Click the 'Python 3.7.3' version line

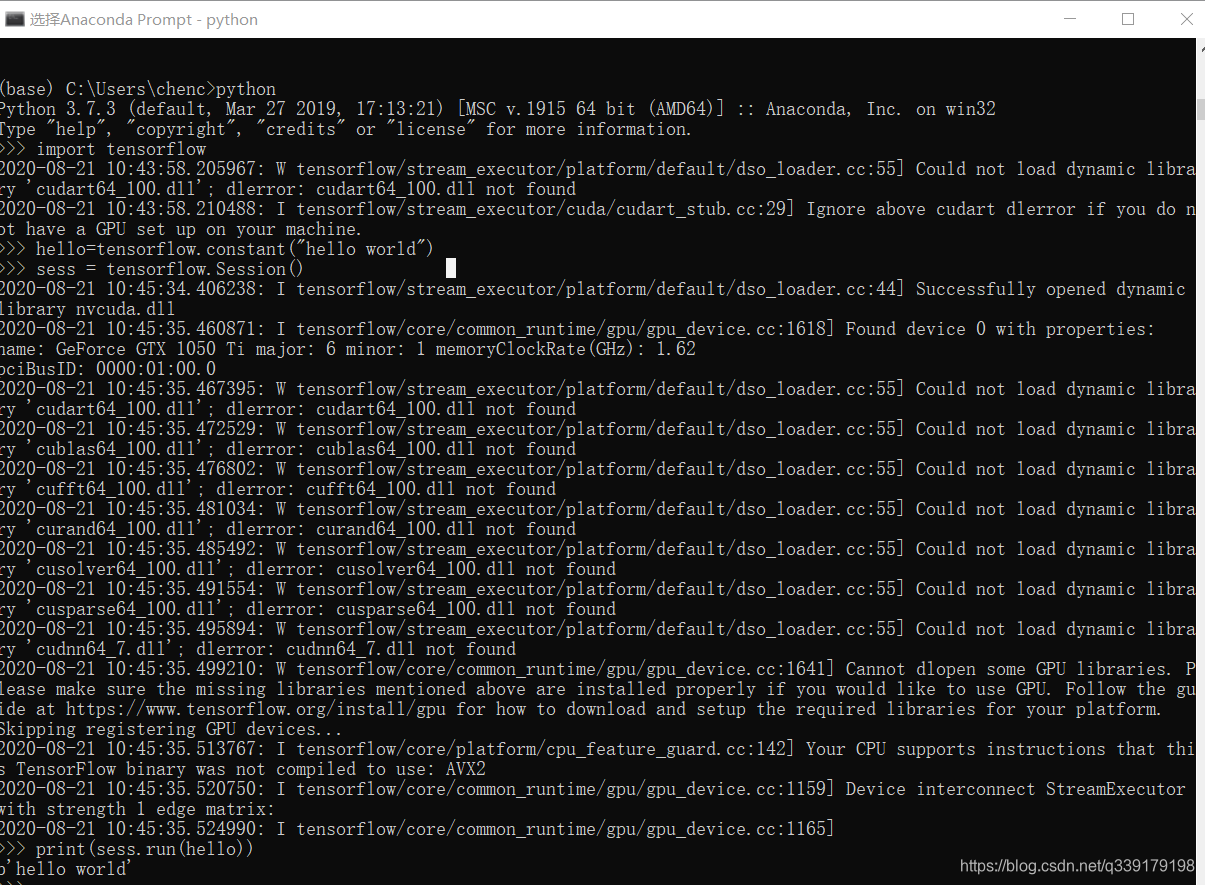point(498,109)
